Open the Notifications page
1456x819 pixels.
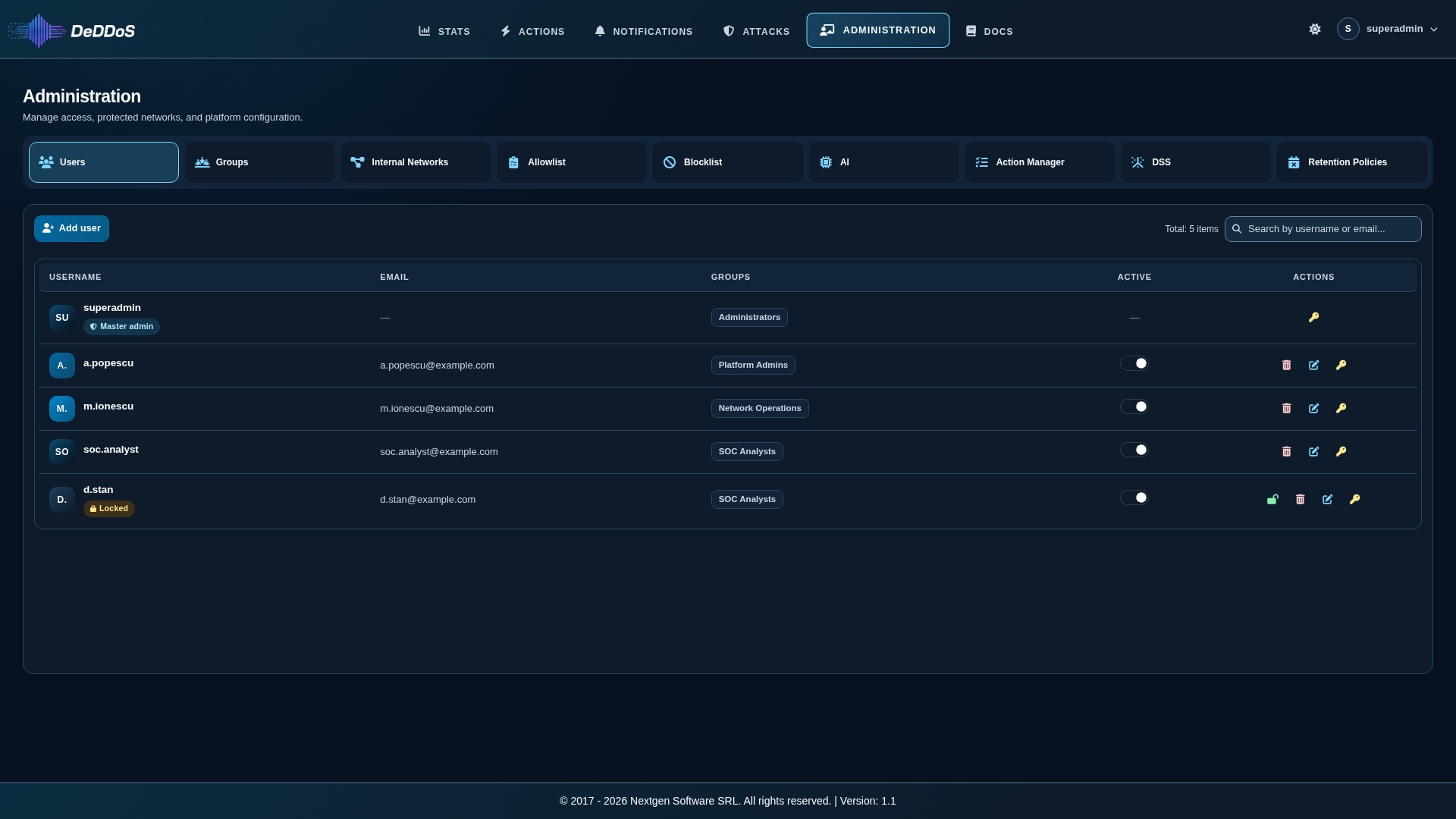[644, 32]
